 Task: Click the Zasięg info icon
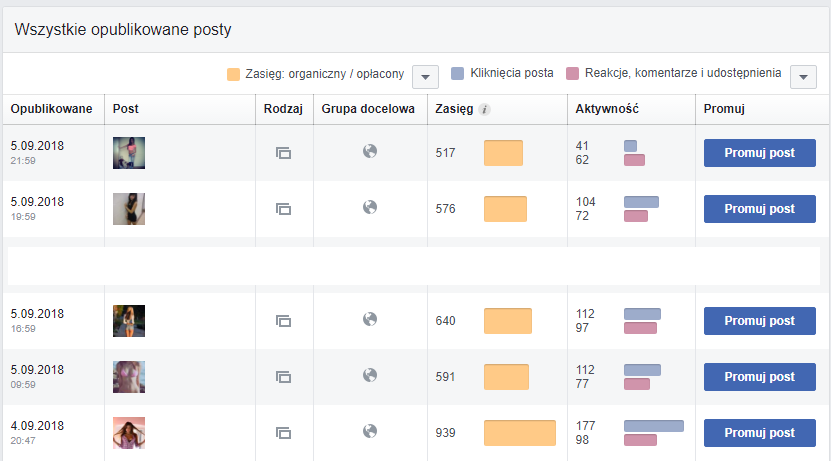pos(484,109)
